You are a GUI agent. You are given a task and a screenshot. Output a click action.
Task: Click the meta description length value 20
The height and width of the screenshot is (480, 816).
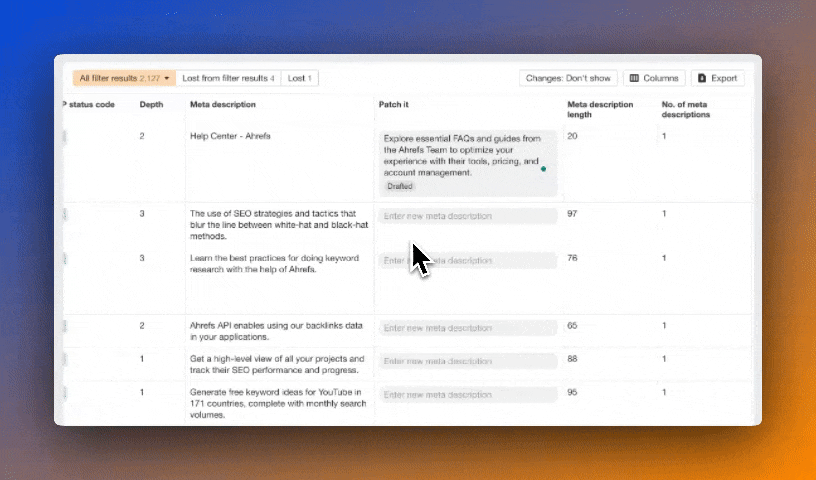572,136
